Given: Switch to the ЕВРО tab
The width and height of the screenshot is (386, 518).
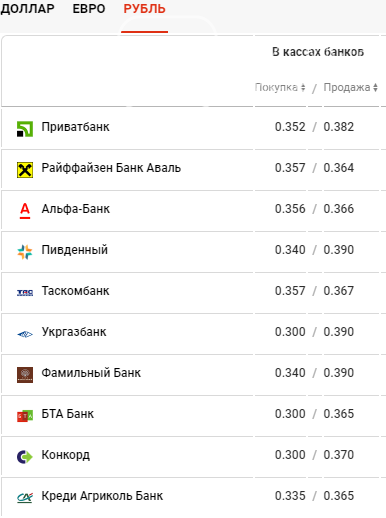Looking at the screenshot, I should 89,9.
